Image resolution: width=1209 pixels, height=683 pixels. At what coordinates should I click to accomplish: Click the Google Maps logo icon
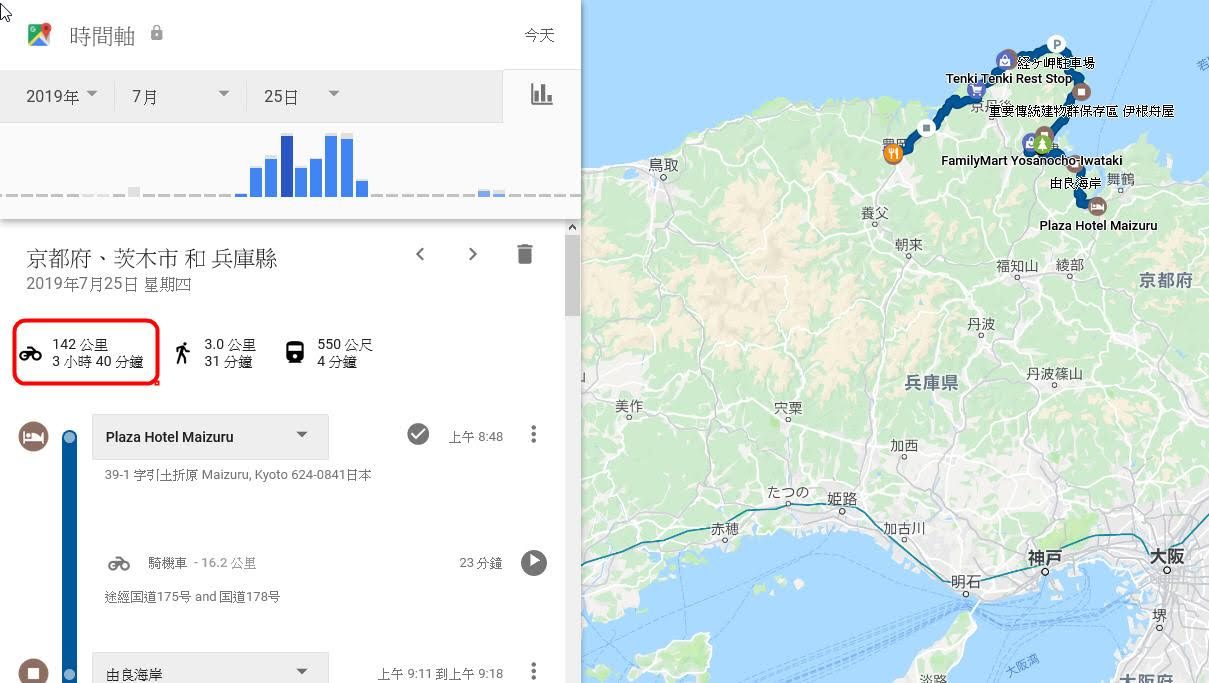39,35
